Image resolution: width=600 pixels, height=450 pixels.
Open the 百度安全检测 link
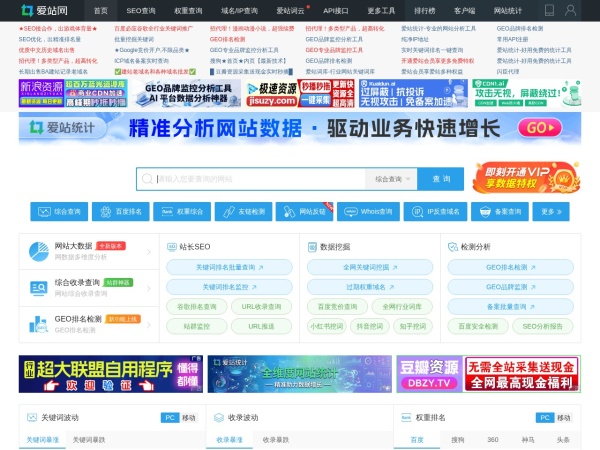478,326
